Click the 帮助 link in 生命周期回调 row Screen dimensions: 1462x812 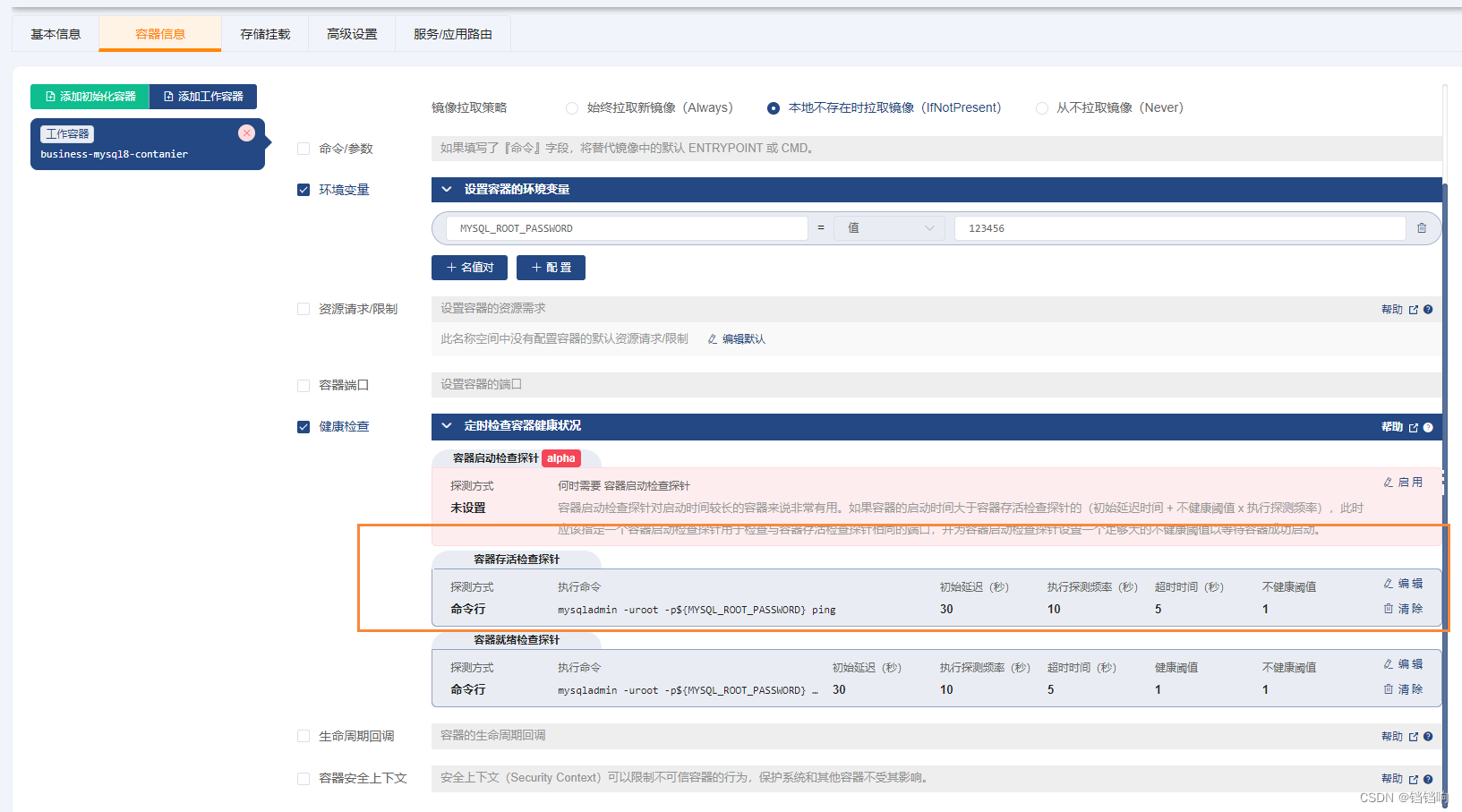1392,737
